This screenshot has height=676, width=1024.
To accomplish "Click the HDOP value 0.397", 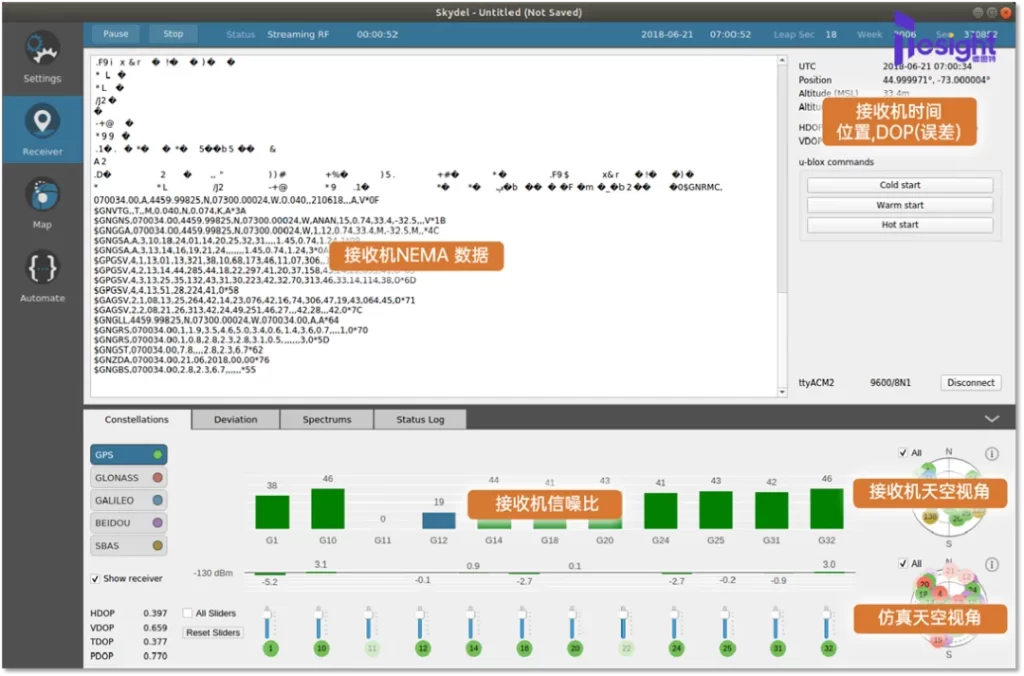I will [x=155, y=613].
